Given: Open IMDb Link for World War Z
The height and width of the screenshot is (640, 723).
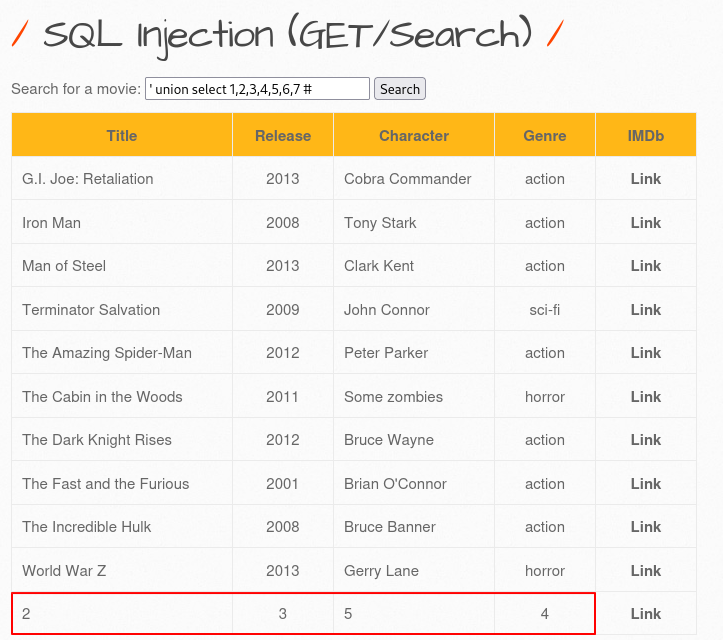Looking at the screenshot, I should coord(646,571).
